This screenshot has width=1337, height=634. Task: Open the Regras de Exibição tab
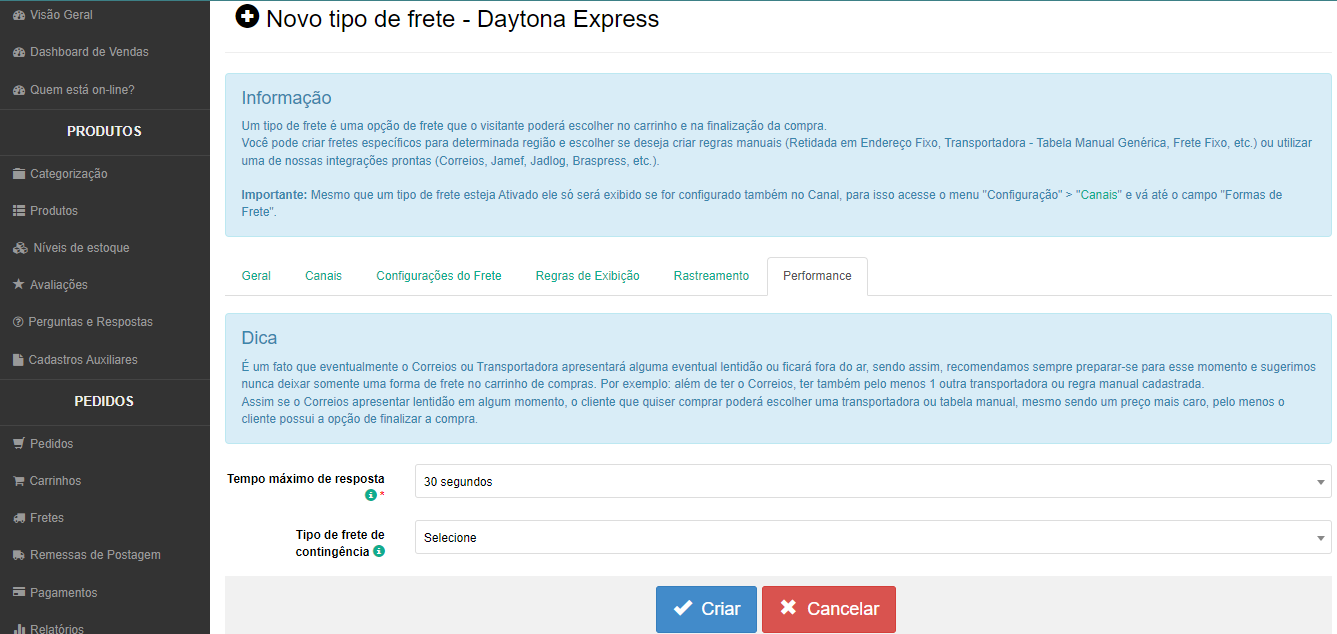[x=587, y=276]
